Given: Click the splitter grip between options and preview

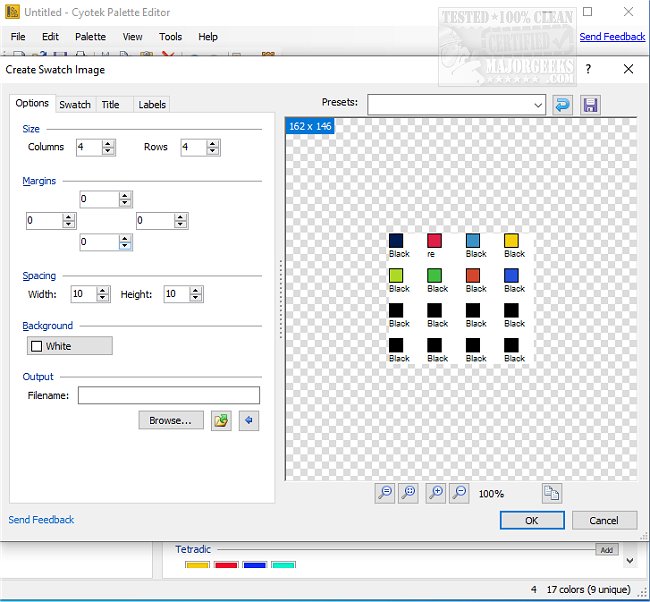Looking at the screenshot, I should click(281, 299).
